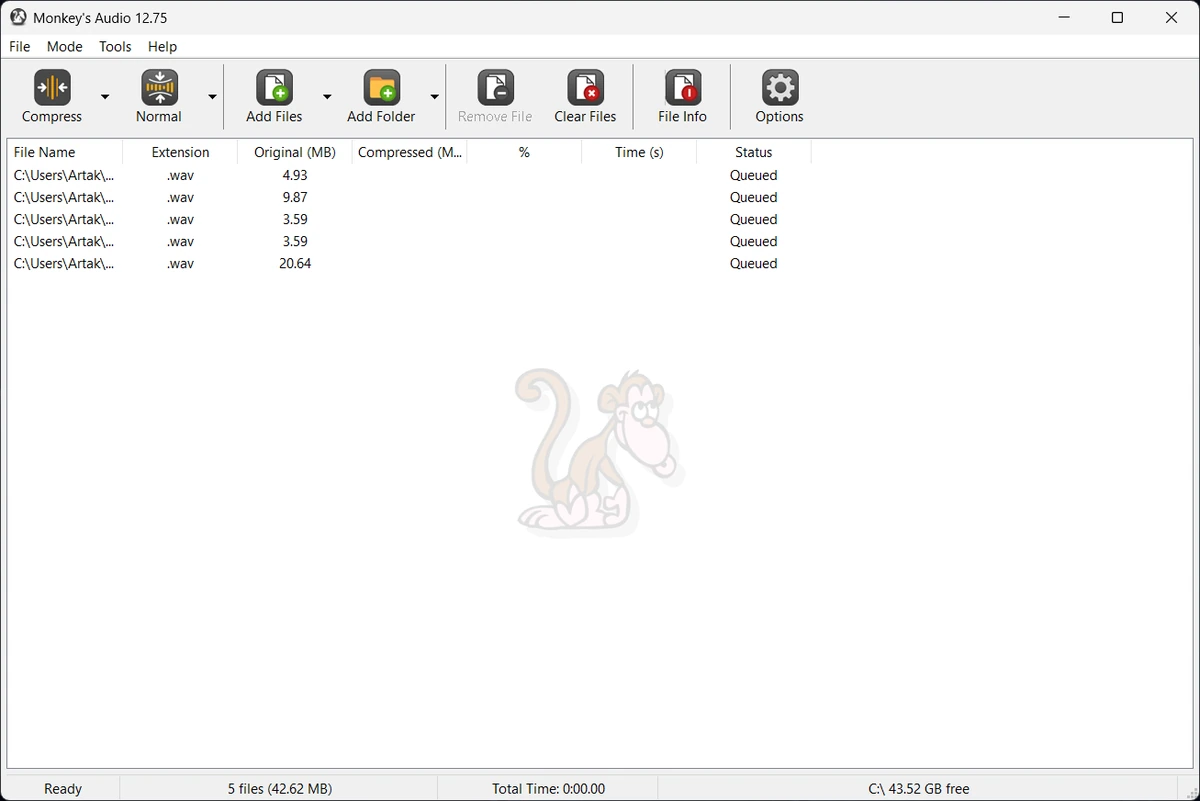Click Queued status in the 20.64 row
The height and width of the screenshot is (801, 1200).
754,263
